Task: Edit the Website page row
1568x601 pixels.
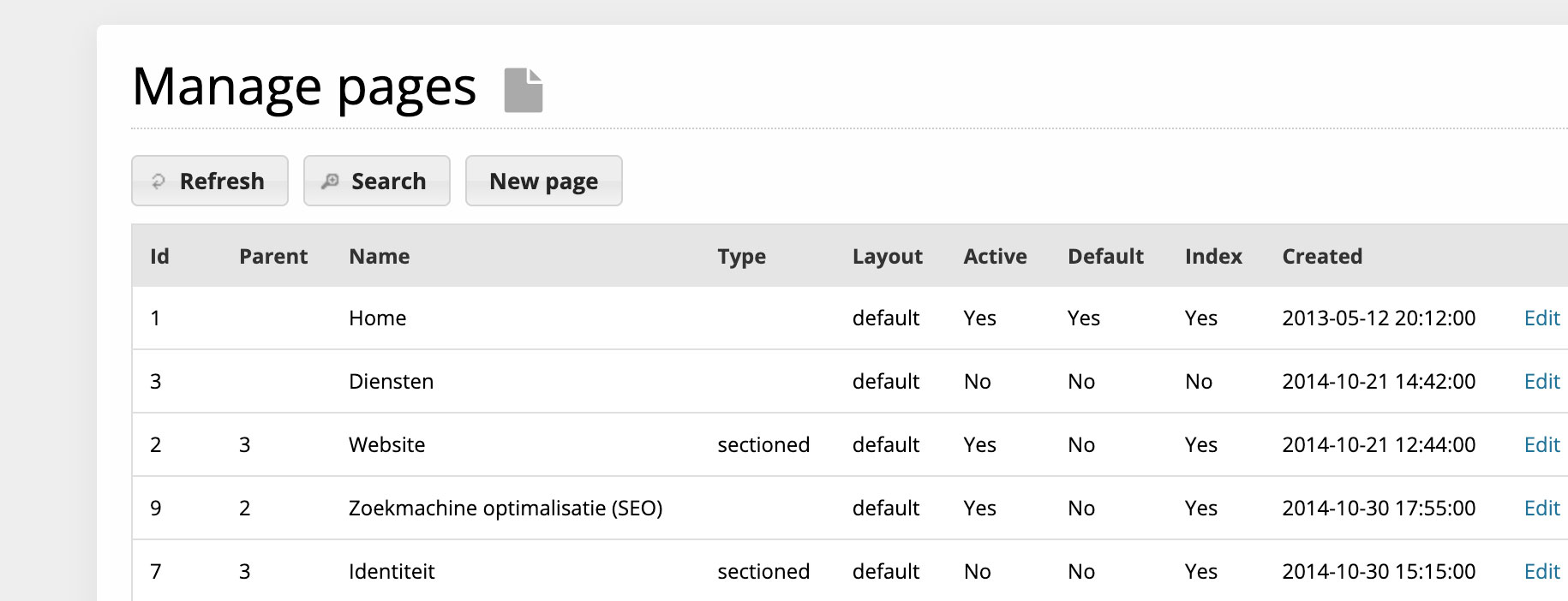Action: (x=1541, y=444)
